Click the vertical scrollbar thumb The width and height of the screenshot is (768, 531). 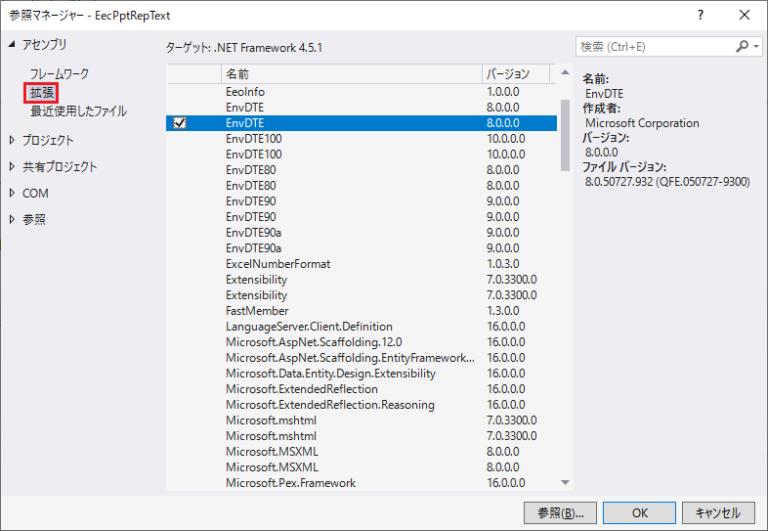click(565, 135)
